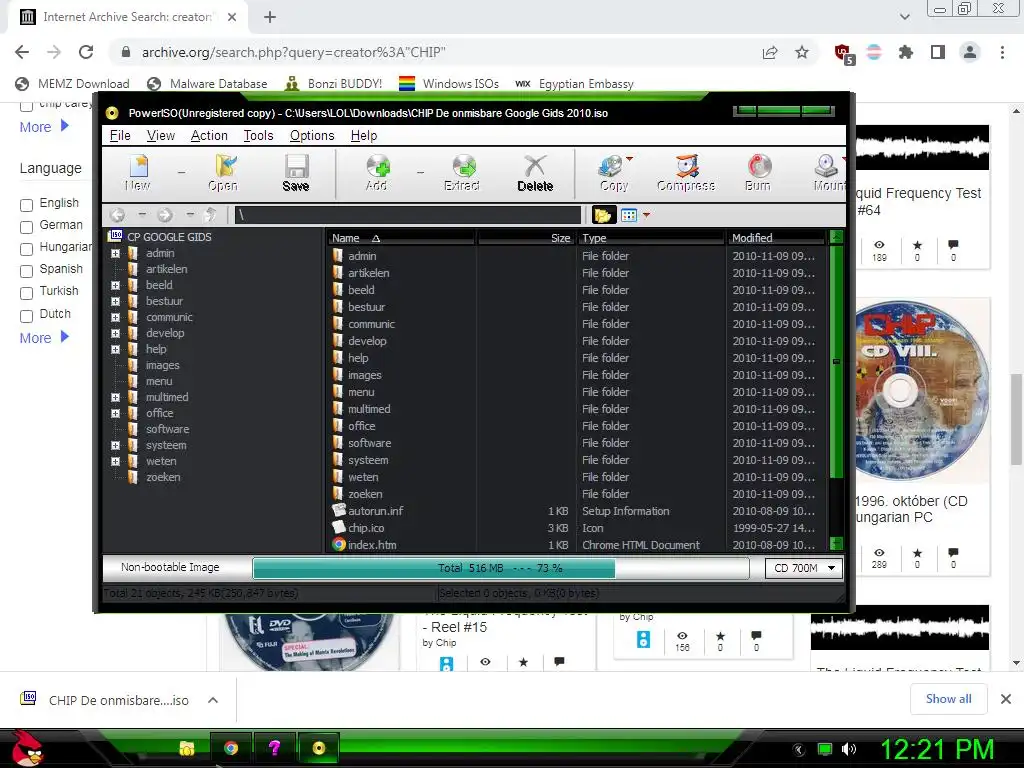
Task: Click the More link under Language filters
Action: pyautogui.click(x=44, y=338)
